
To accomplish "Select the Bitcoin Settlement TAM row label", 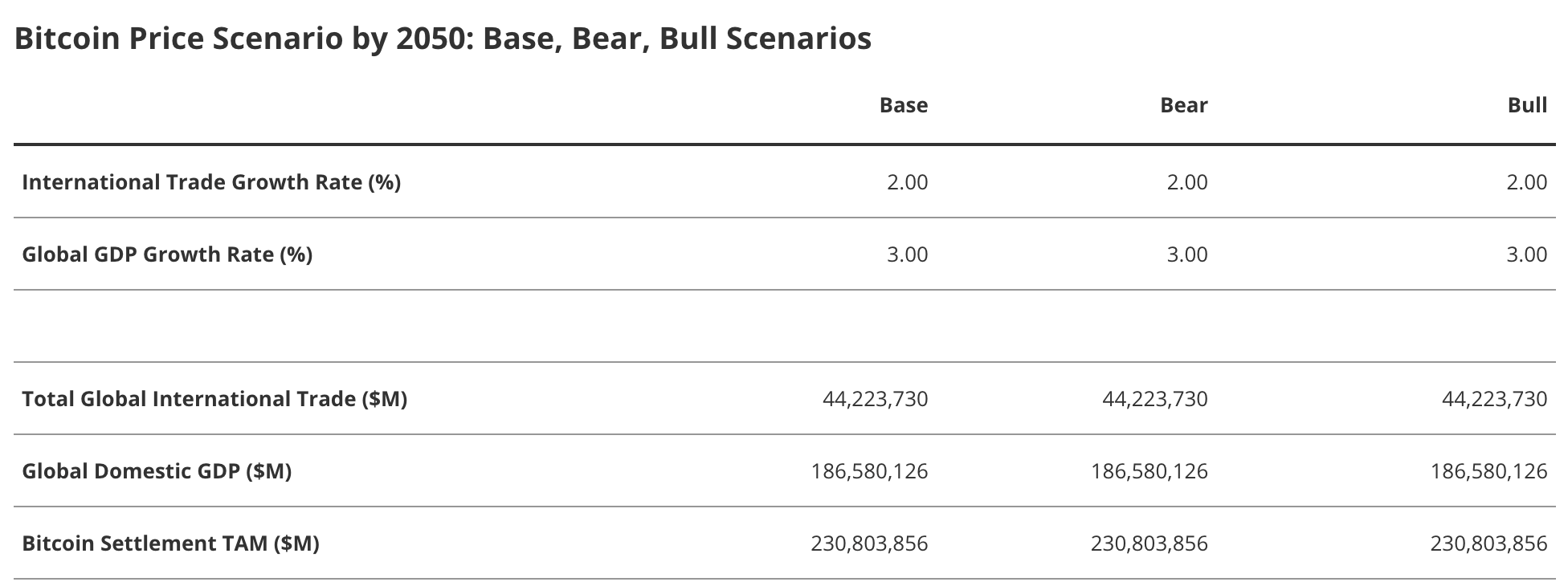I will coord(170,543).
